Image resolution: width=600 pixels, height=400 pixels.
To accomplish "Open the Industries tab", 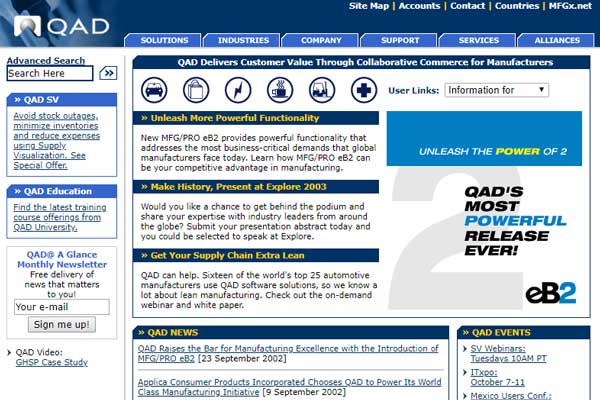I will point(243,40).
